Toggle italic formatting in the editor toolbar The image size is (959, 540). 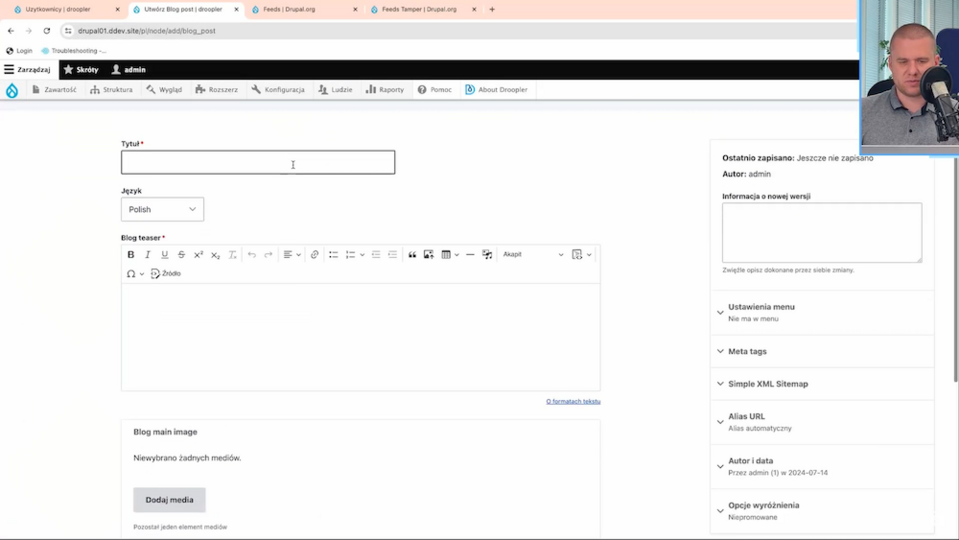click(x=147, y=254)
